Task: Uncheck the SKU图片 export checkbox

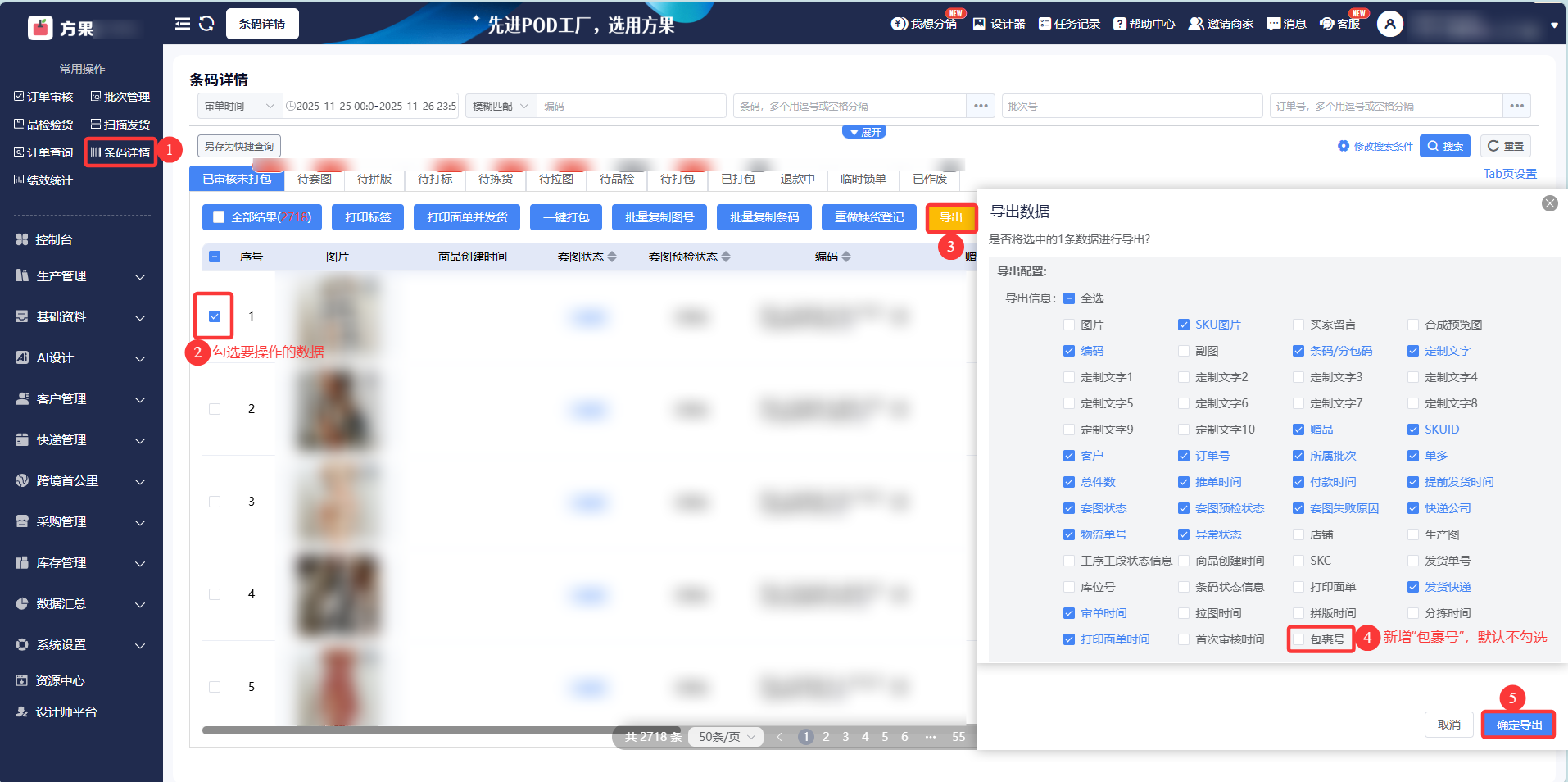Action: click(x=1184, y=325)
